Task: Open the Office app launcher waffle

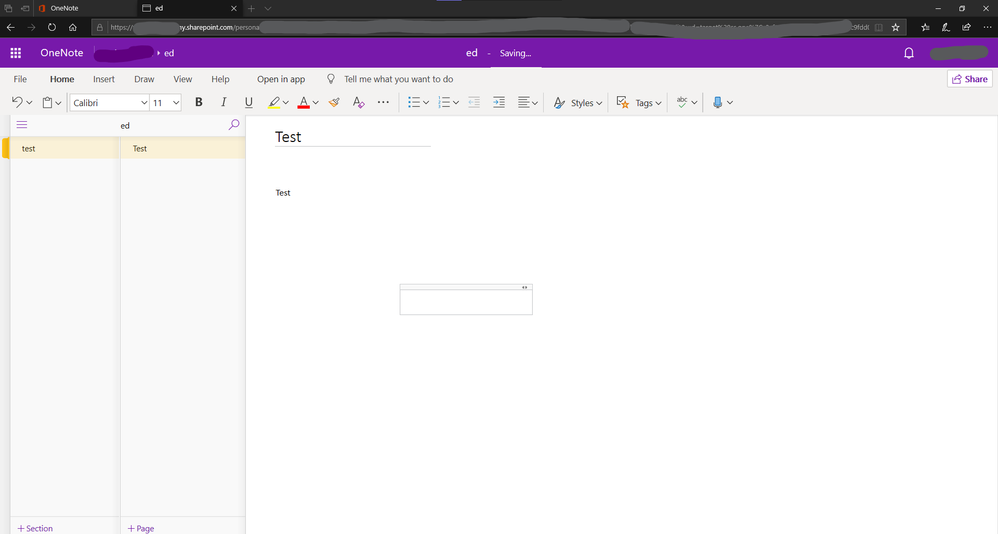Action: (x=16, y=53)
